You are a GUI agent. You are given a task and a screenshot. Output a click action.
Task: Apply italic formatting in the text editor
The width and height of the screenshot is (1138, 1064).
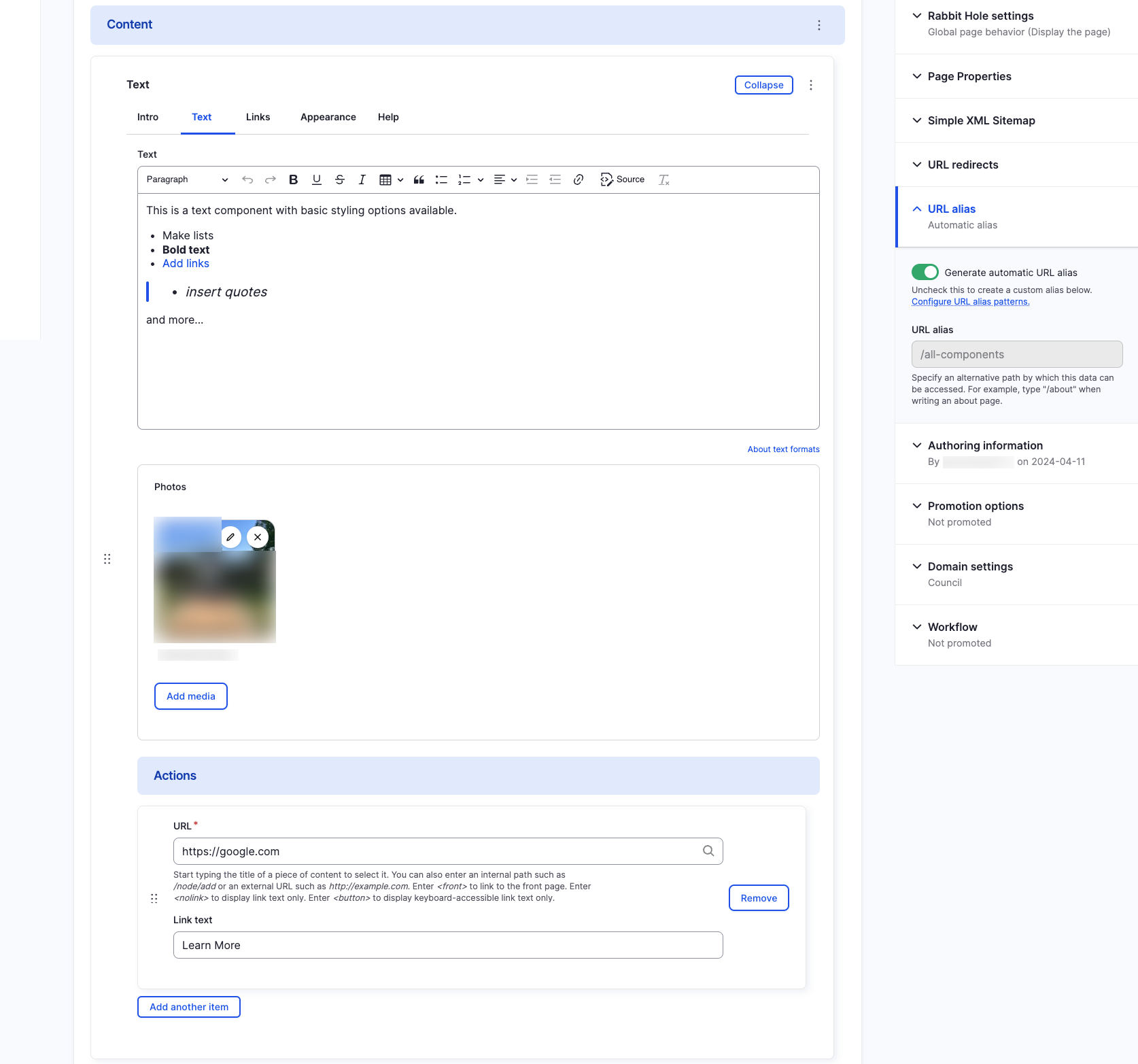[x=362, y=179]
